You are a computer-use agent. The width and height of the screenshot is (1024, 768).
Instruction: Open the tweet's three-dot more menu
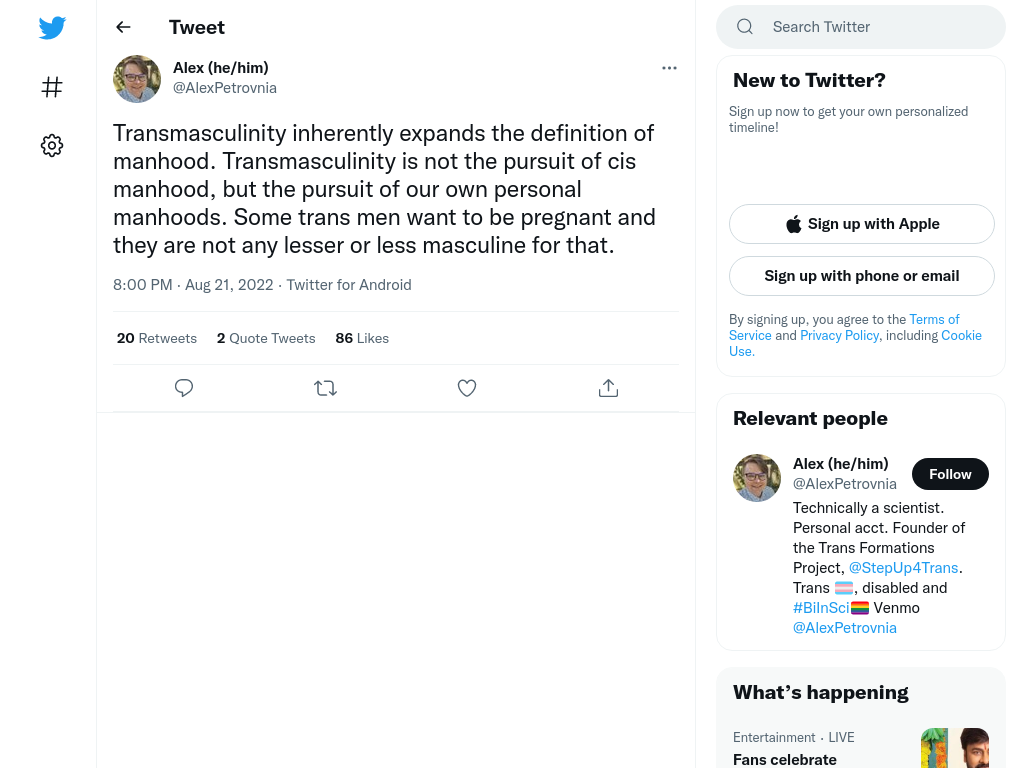[669, 68]
